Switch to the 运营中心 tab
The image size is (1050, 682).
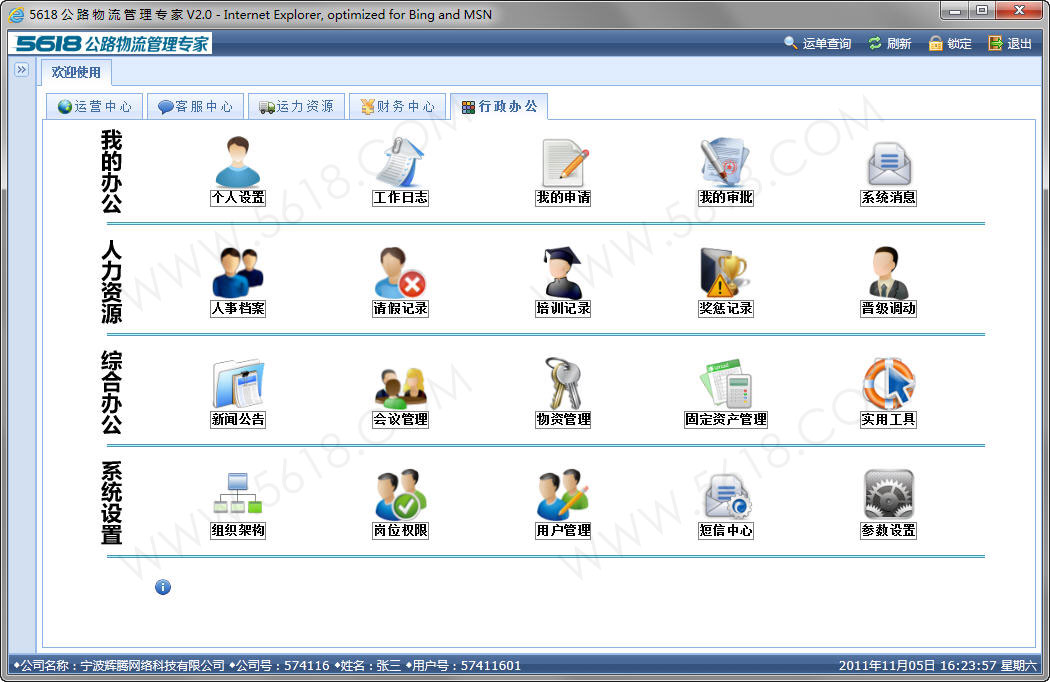click(94, 106)
